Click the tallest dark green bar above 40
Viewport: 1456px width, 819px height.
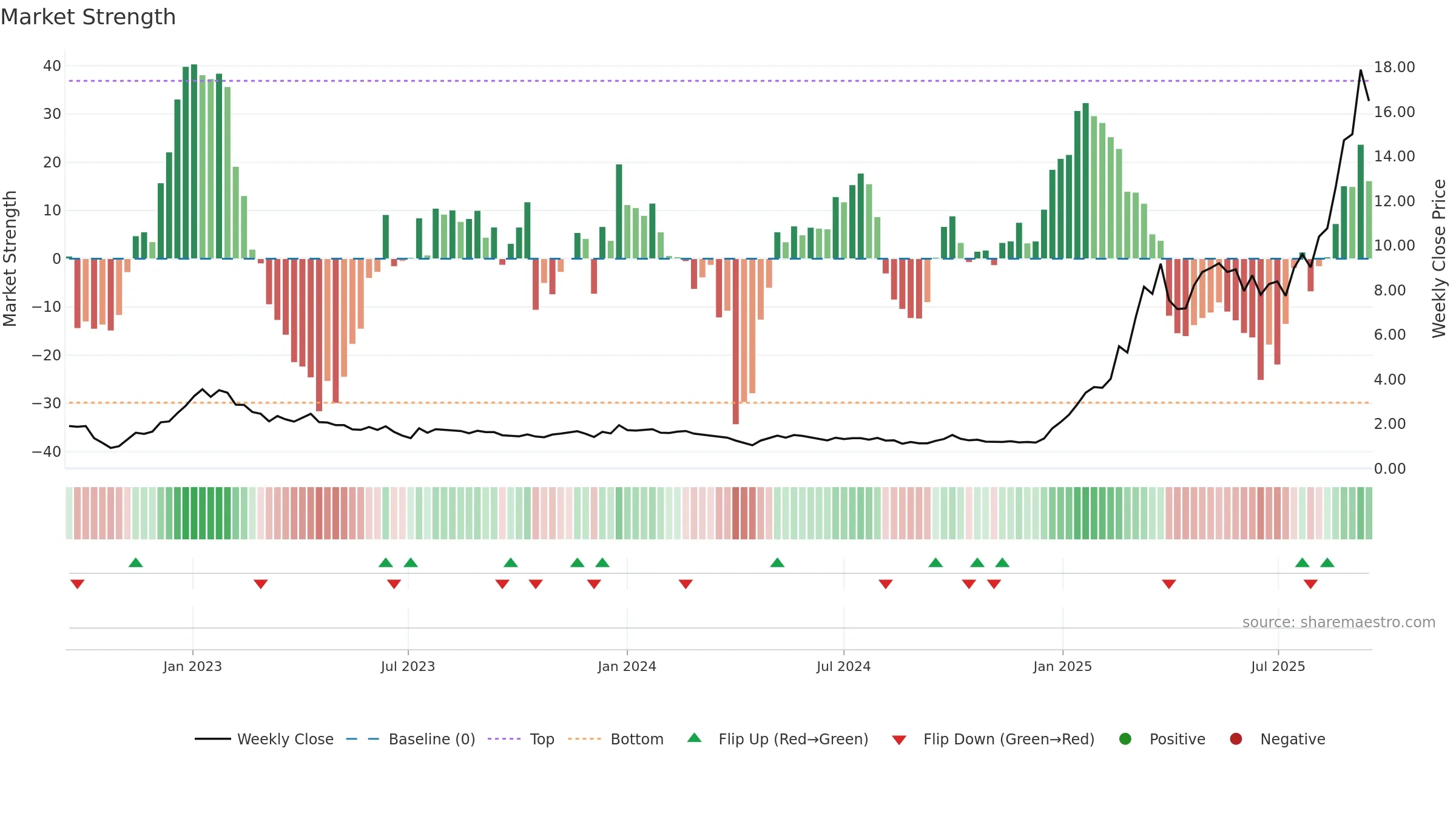coord(194,161)
